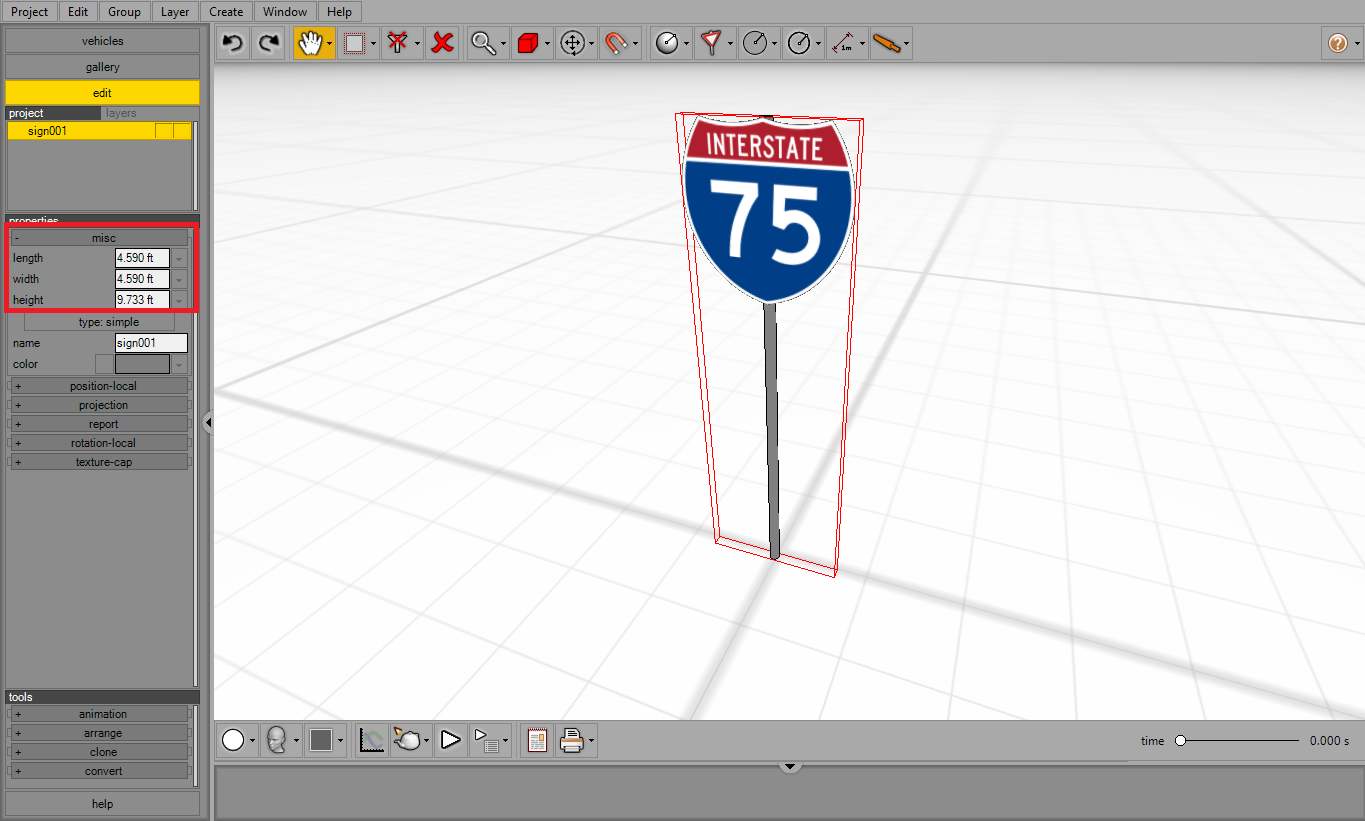The image size is (1365, 821).
Task: Open the printer dropdown arrow
Action: 593,742
